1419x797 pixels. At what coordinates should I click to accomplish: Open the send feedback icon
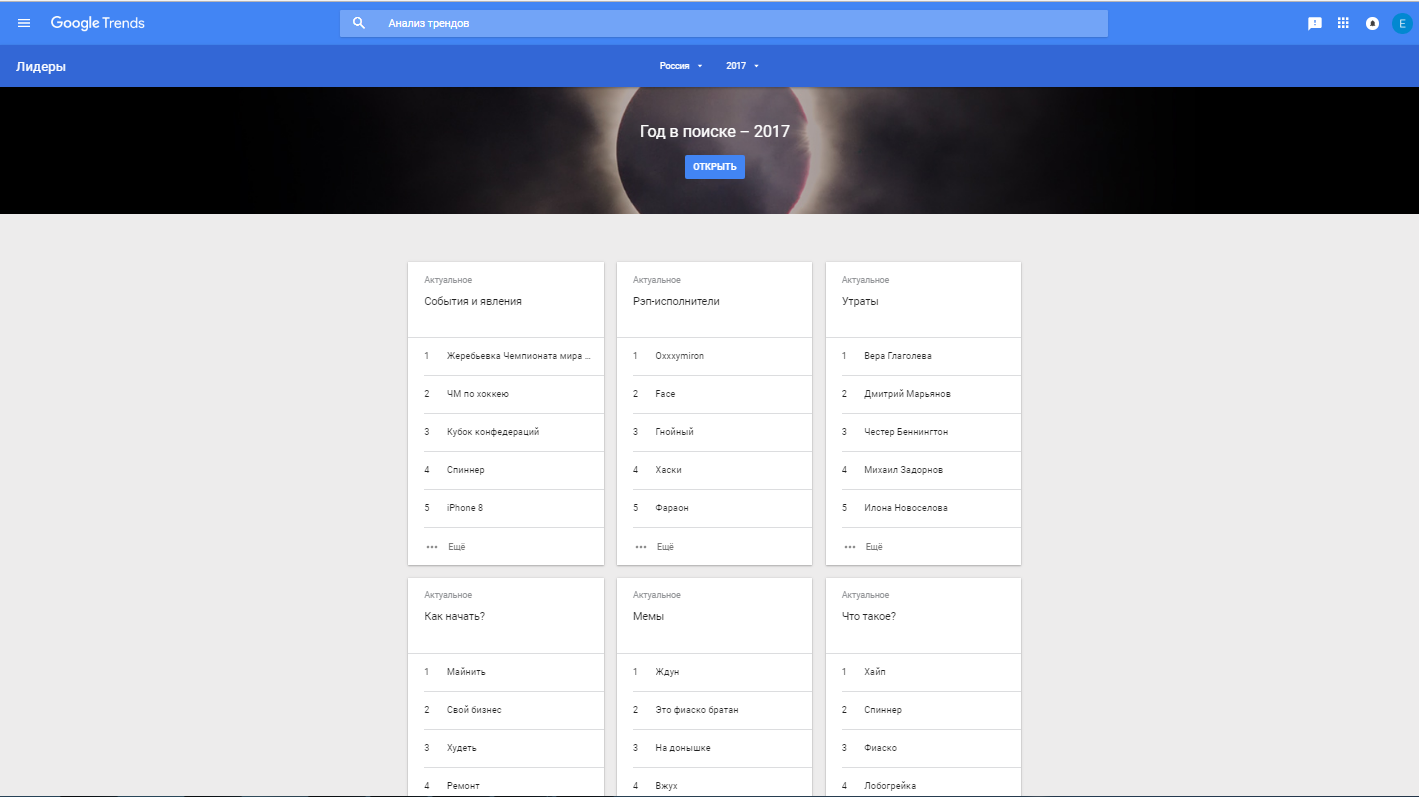tap(1315, 23)
